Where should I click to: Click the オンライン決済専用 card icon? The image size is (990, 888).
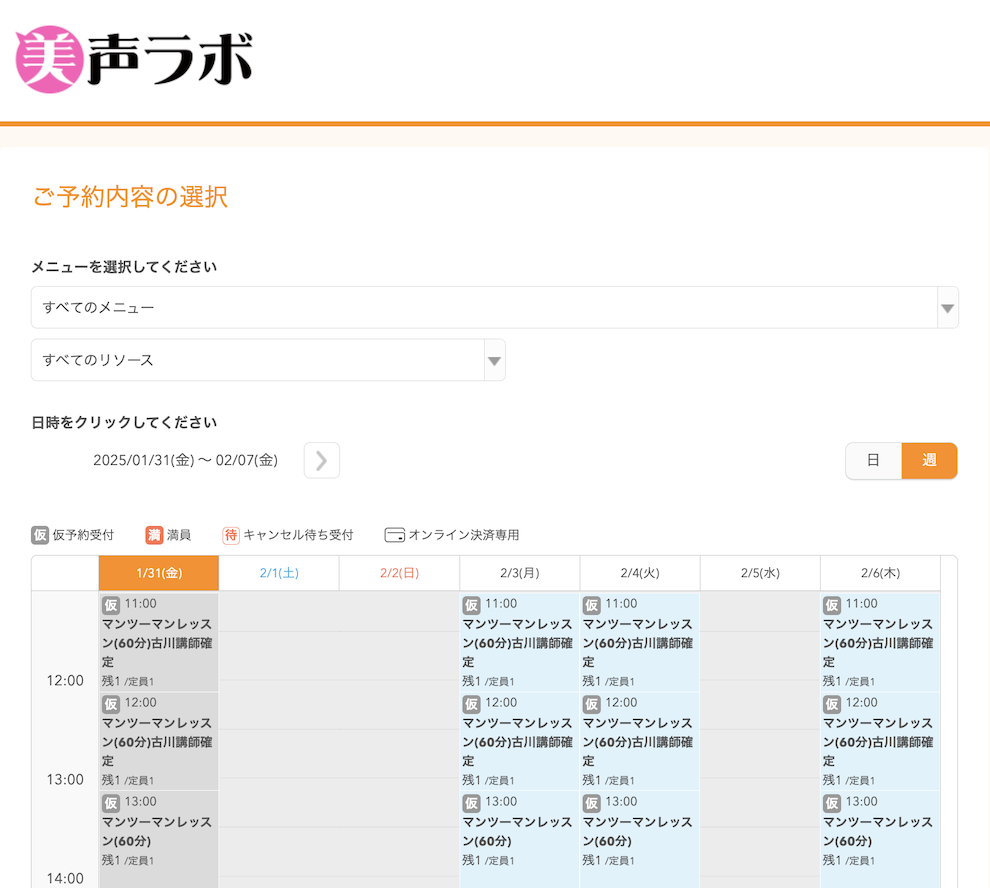(394, 535)
